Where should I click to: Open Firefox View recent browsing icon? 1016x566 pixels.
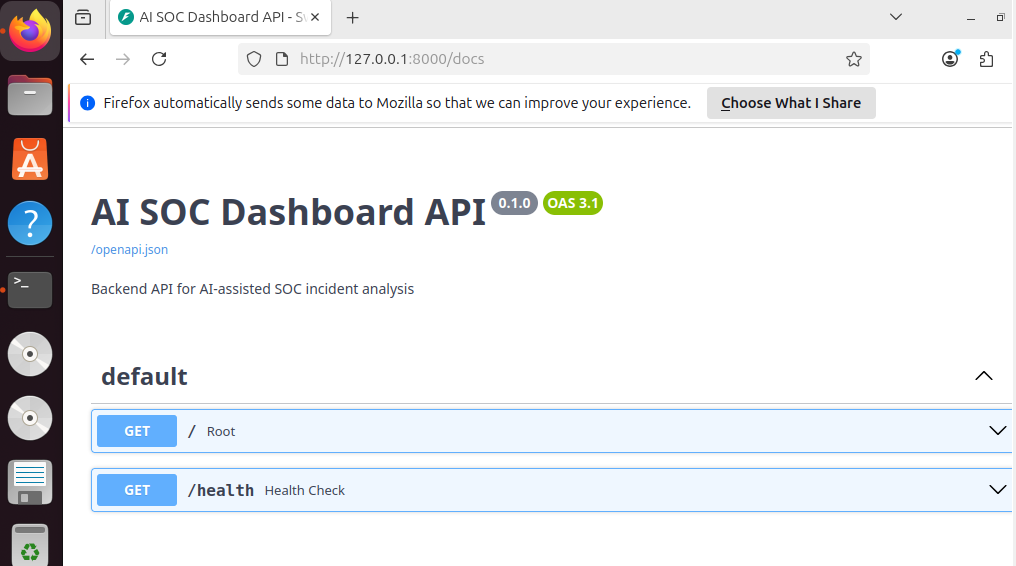tap(83, 17)
